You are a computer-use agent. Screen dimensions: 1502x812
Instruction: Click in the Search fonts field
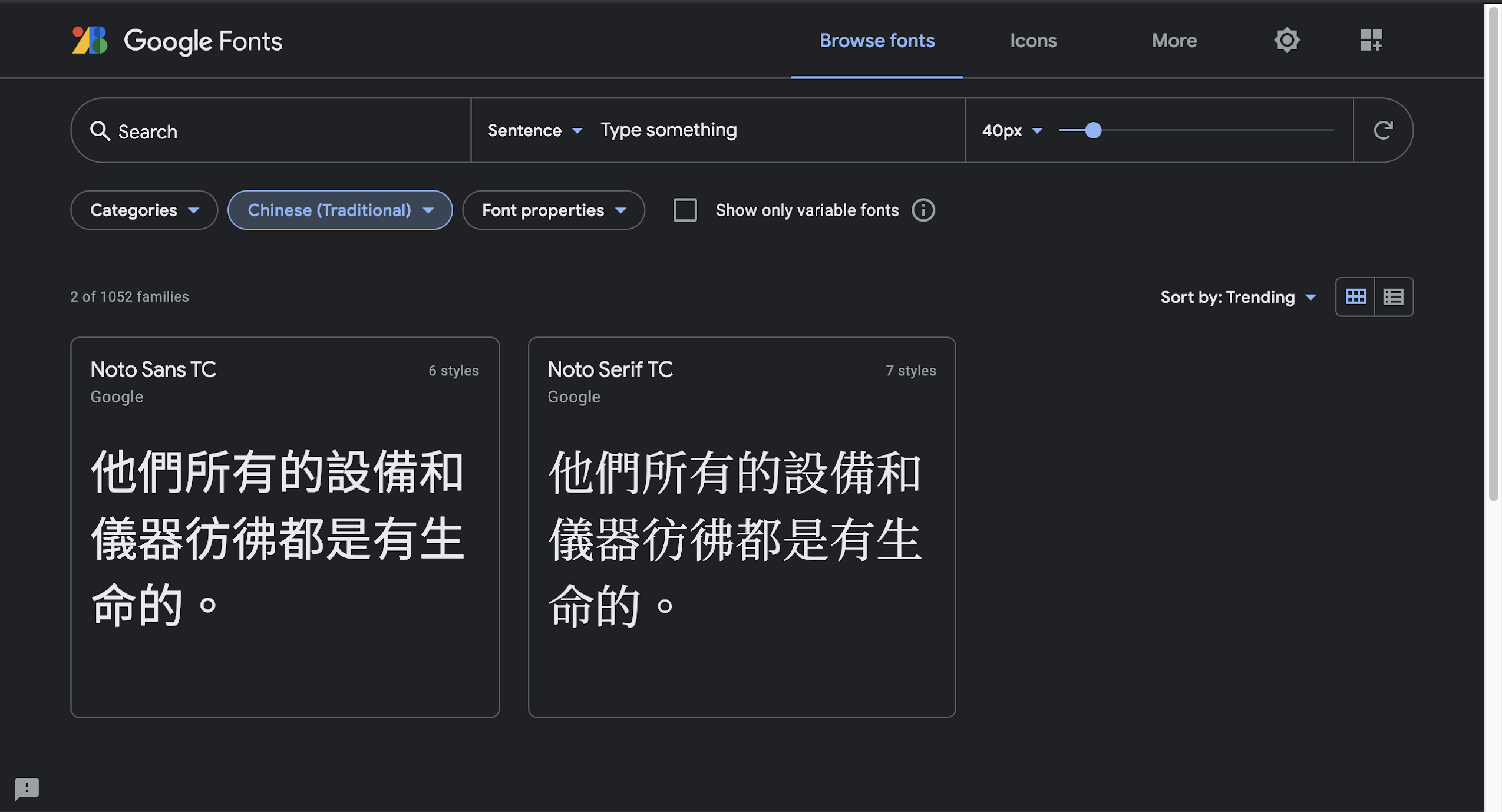(x=271, y=131)
